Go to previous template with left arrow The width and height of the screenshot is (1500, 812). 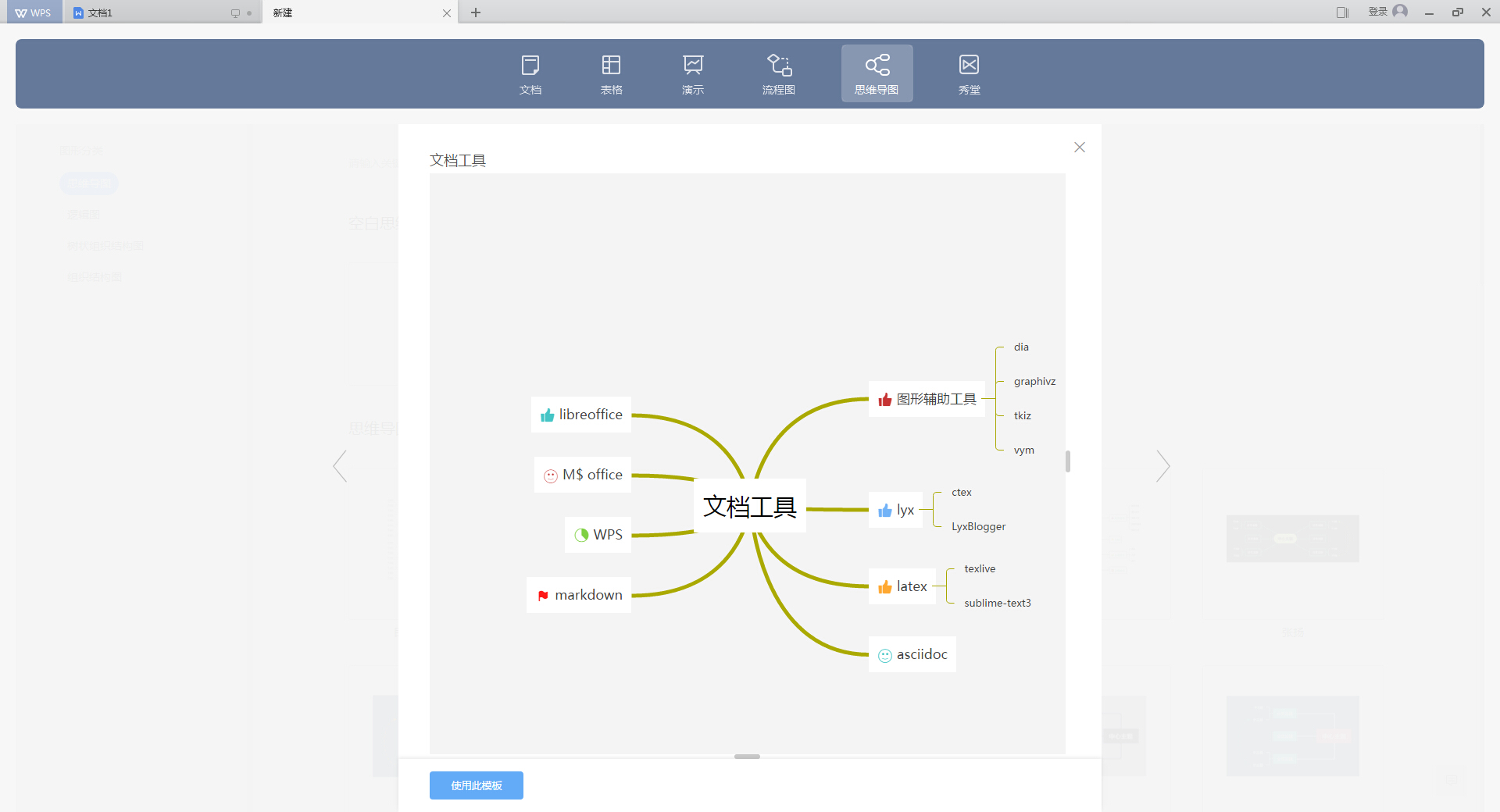339,466
